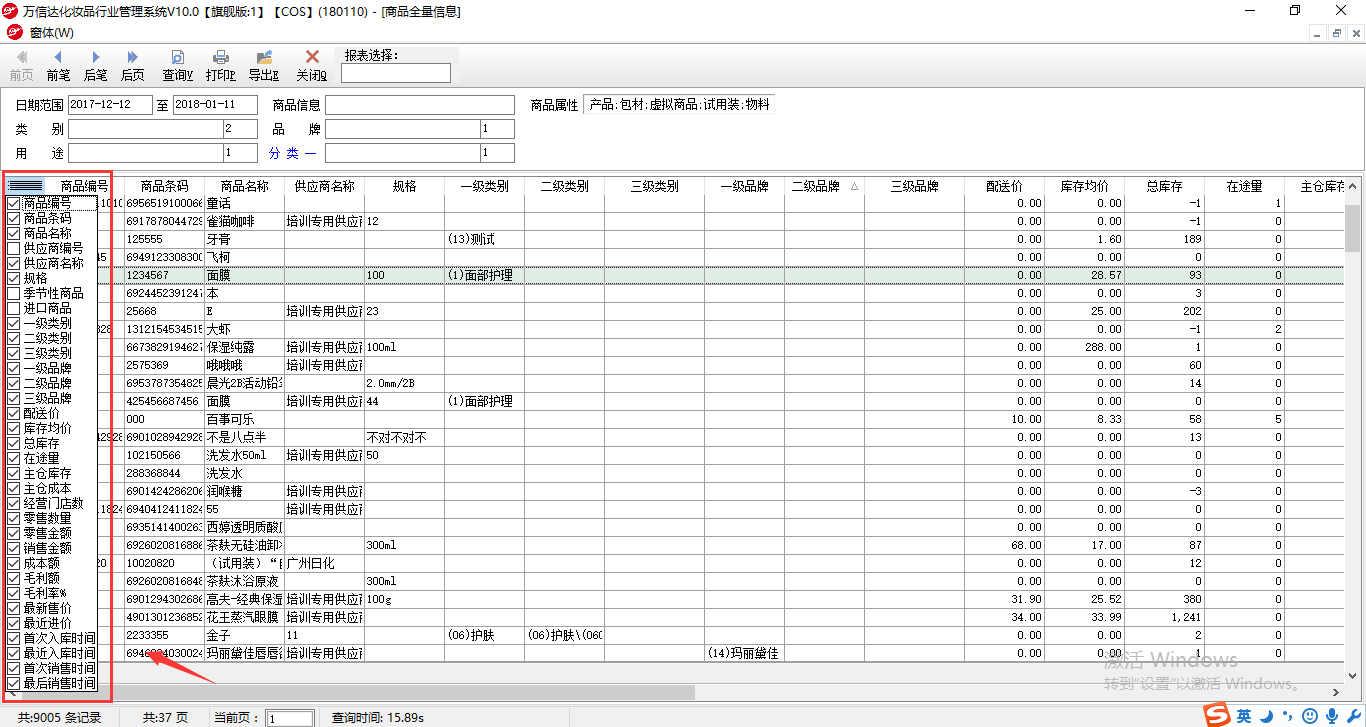This screenshot has height=727, width=1366.
Task: Toggle 总库存 column checkbox
Action: (x=13, y=443)
